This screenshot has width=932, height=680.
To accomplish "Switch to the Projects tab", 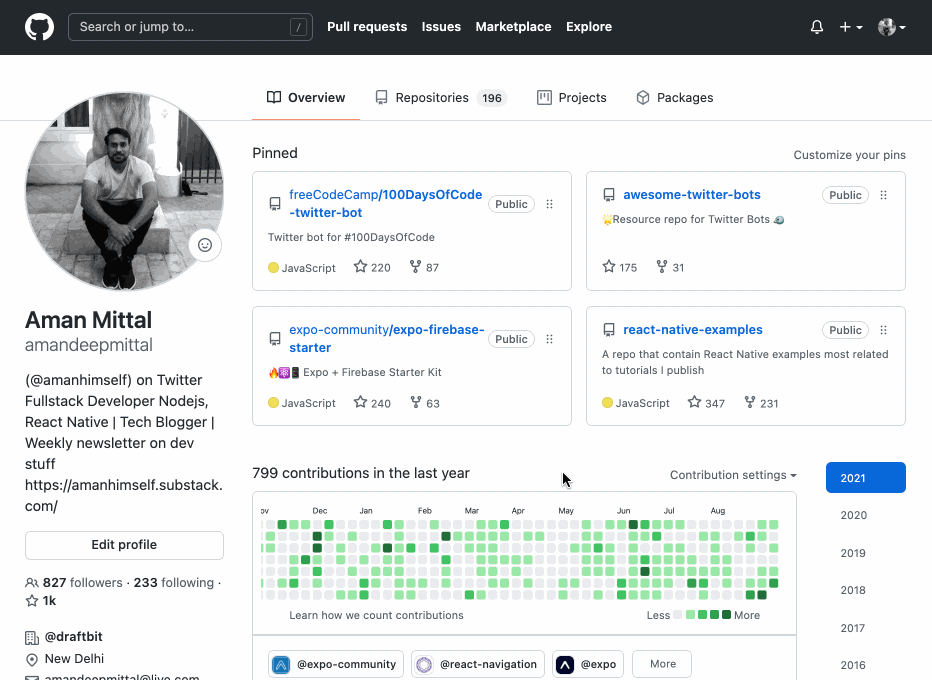I will [571, 97].
